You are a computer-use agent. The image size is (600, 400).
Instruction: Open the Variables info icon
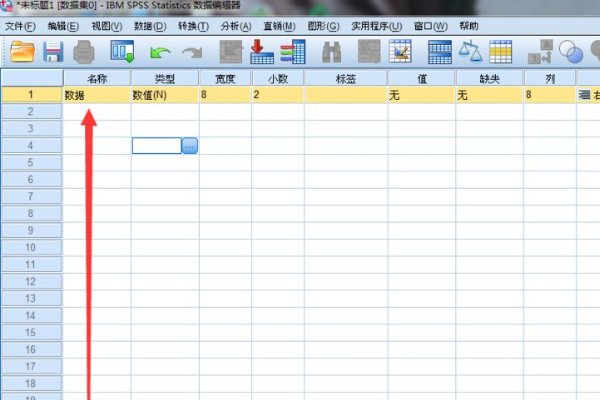pos(293,51)
